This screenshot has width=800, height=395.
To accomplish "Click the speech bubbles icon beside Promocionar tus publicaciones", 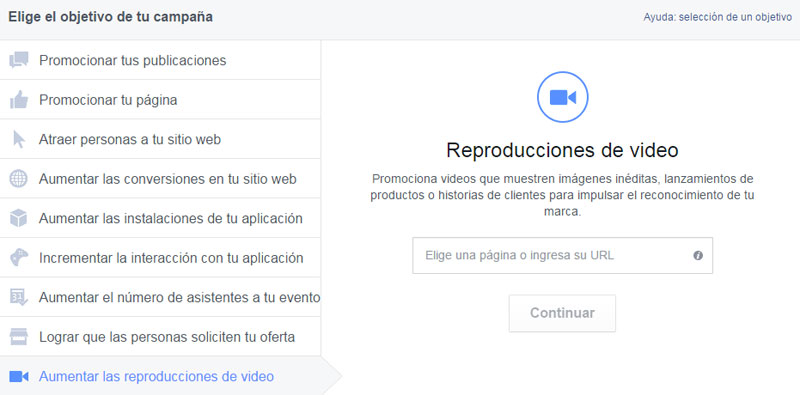I will point(18,60).
